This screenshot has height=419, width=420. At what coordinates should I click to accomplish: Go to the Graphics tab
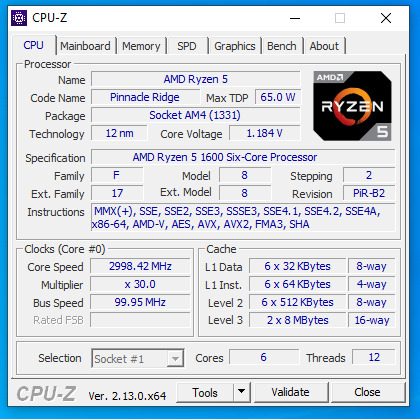[235, 46]
